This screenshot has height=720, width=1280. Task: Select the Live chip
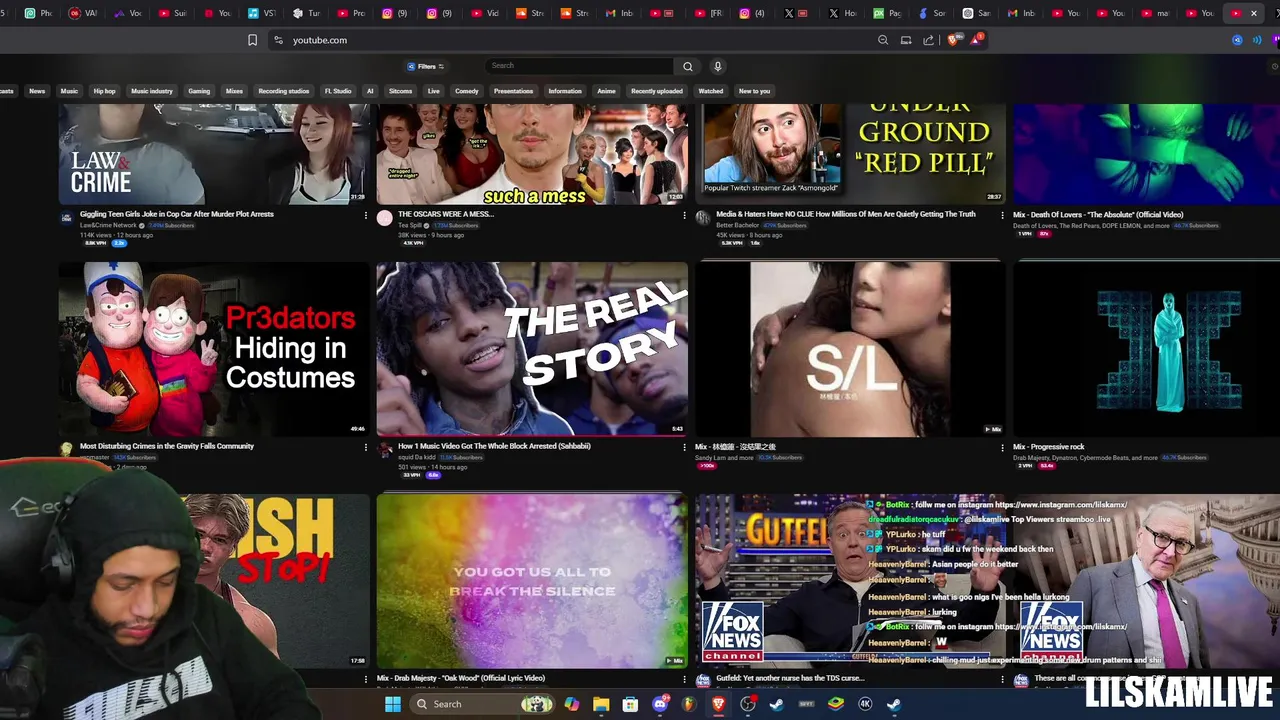coord(433,91)
